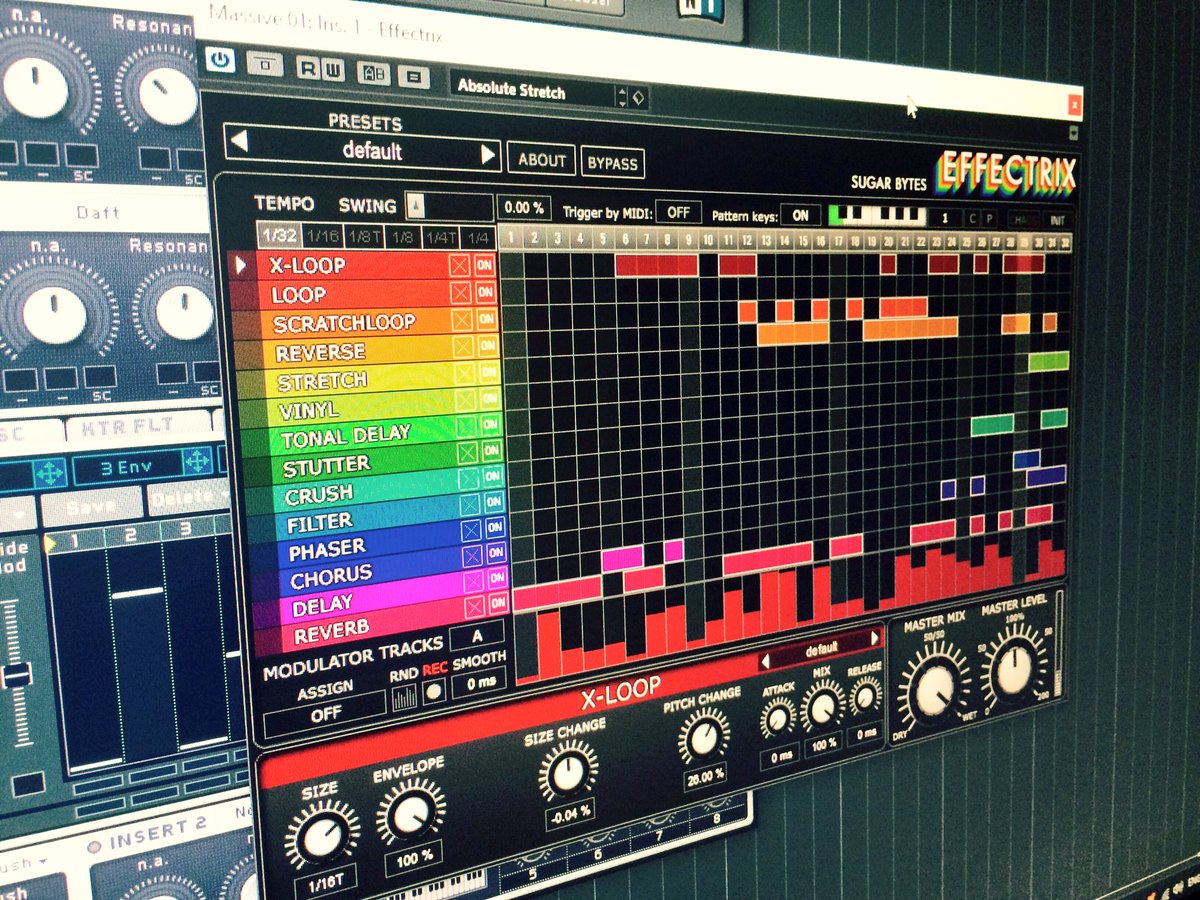Clear STUTTER track with its X icon
The height and width of the screenshot is (900, 1200).
[x=467, y=453]
